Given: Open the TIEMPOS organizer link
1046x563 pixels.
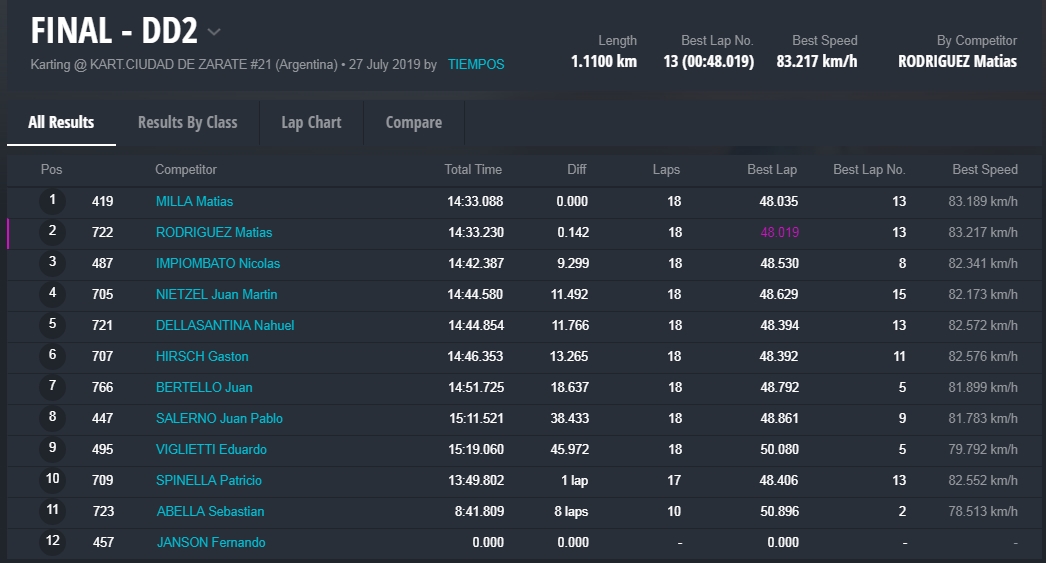Looking at the screenshot, I should [476, 64].
